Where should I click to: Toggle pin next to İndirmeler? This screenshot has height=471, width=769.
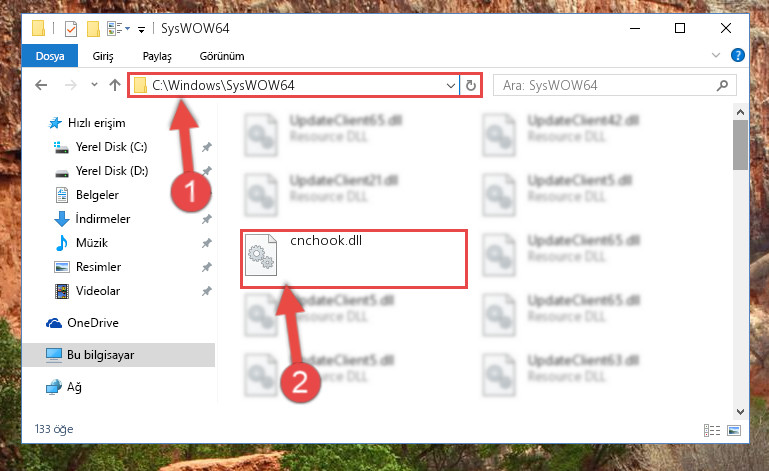tap(206, 219)
